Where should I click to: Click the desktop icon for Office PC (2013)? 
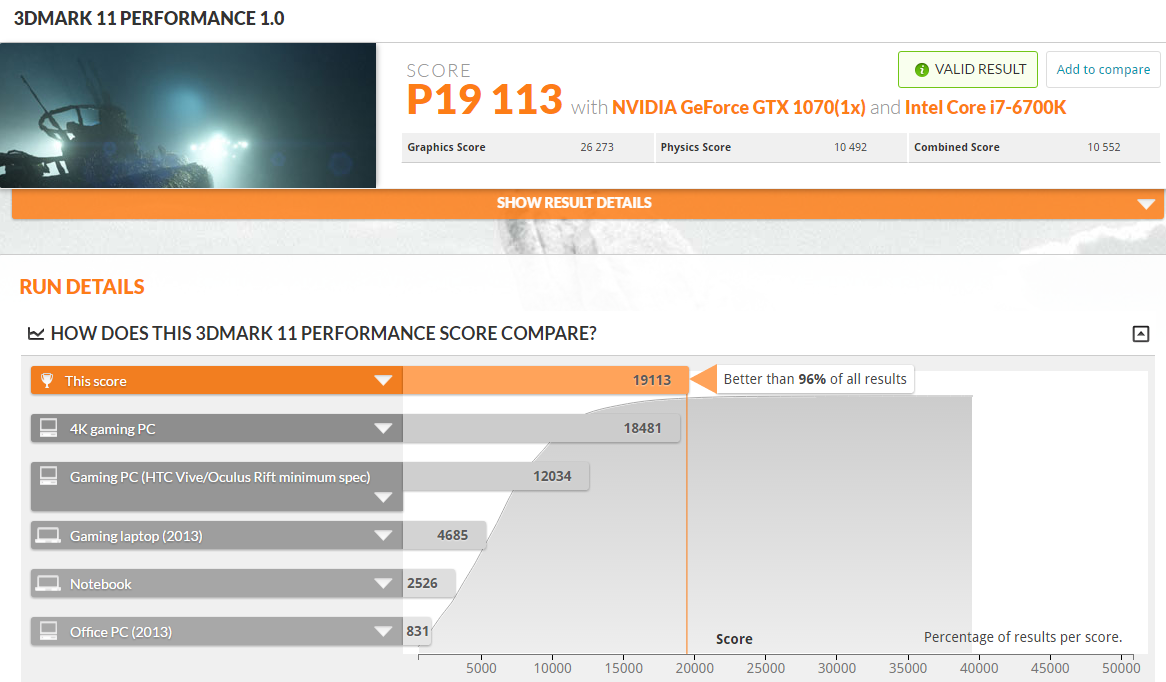[48, 631]
